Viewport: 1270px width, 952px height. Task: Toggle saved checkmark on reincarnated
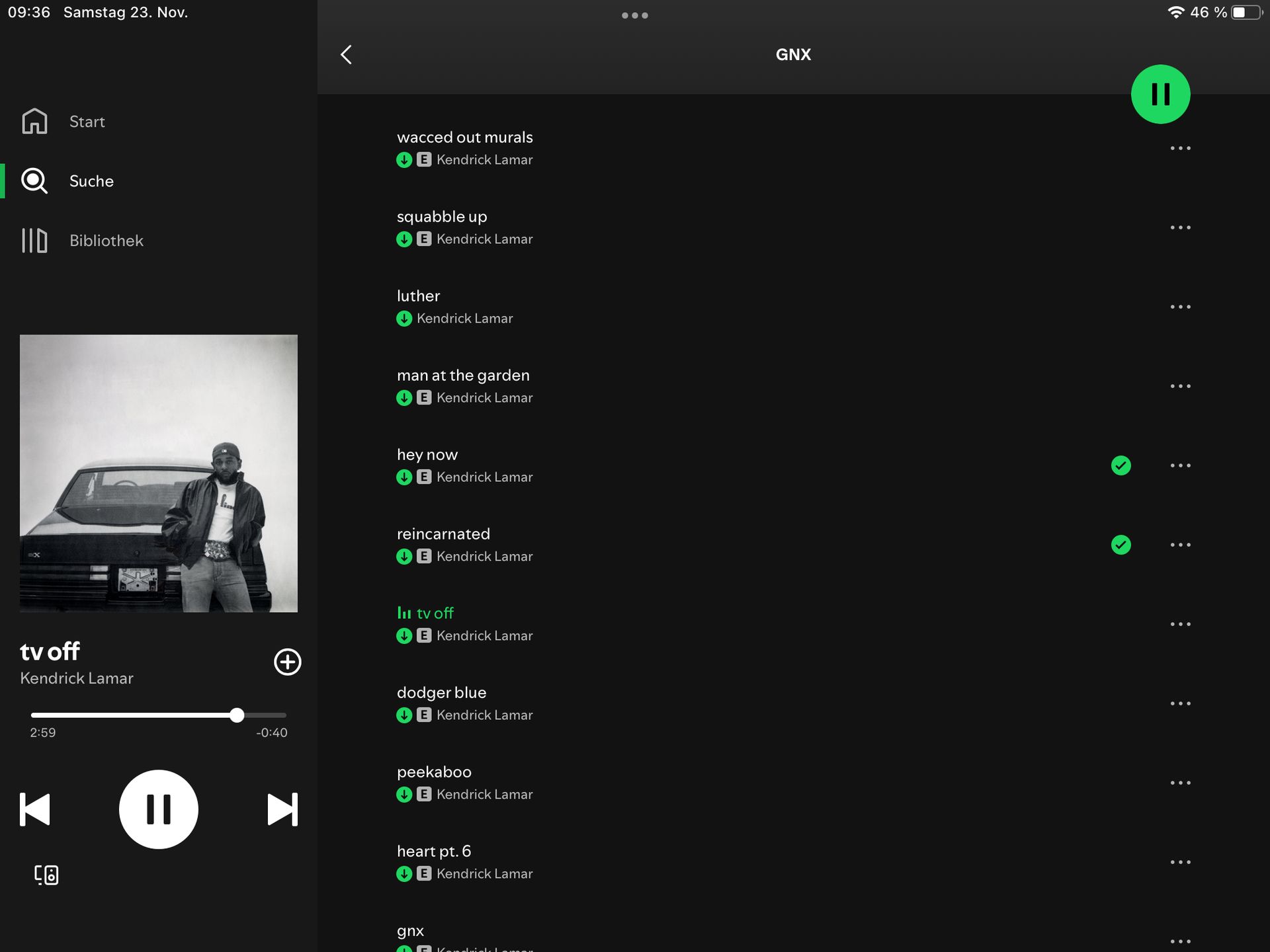(x=1121, y=545)
